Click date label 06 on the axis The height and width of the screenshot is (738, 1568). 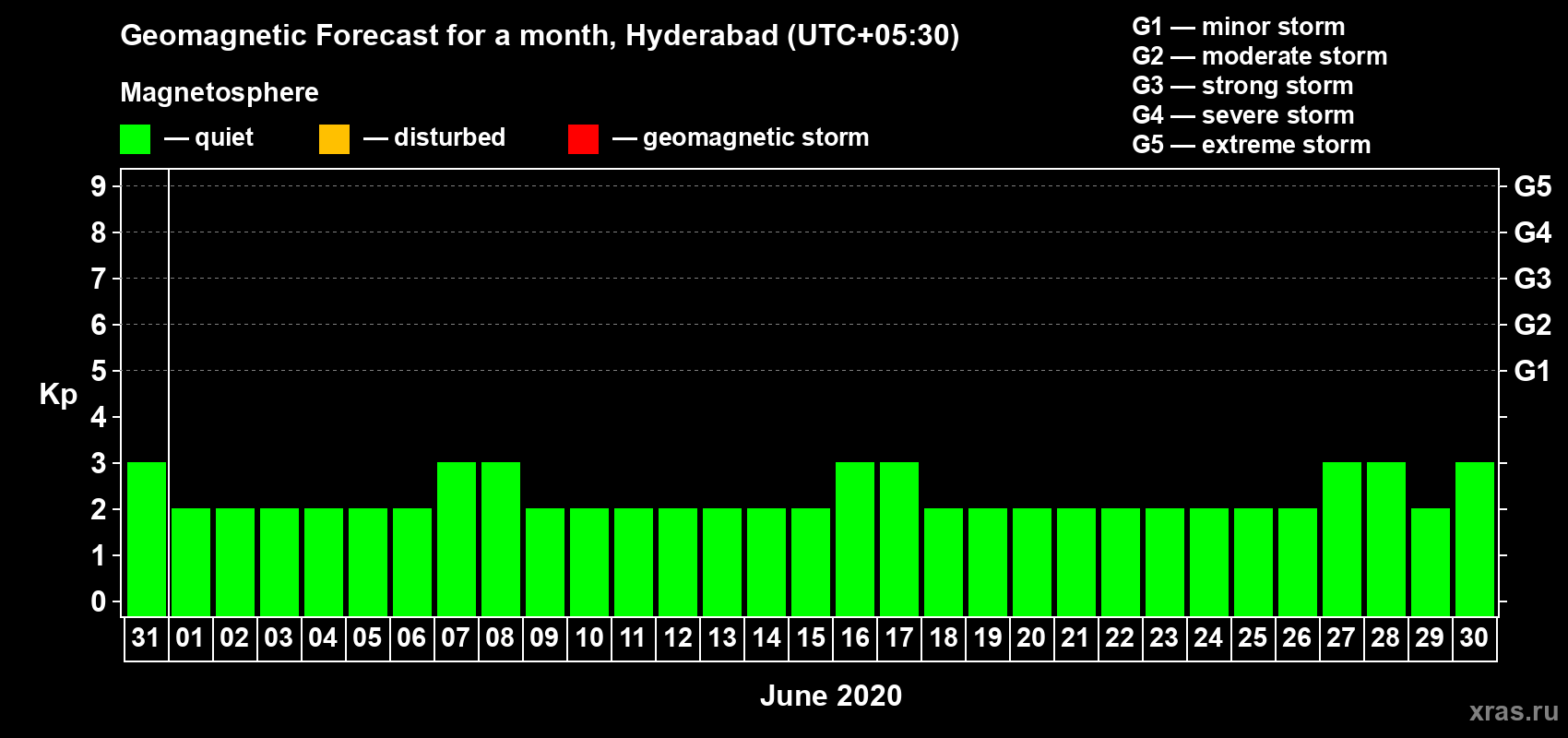pos(411,637)
